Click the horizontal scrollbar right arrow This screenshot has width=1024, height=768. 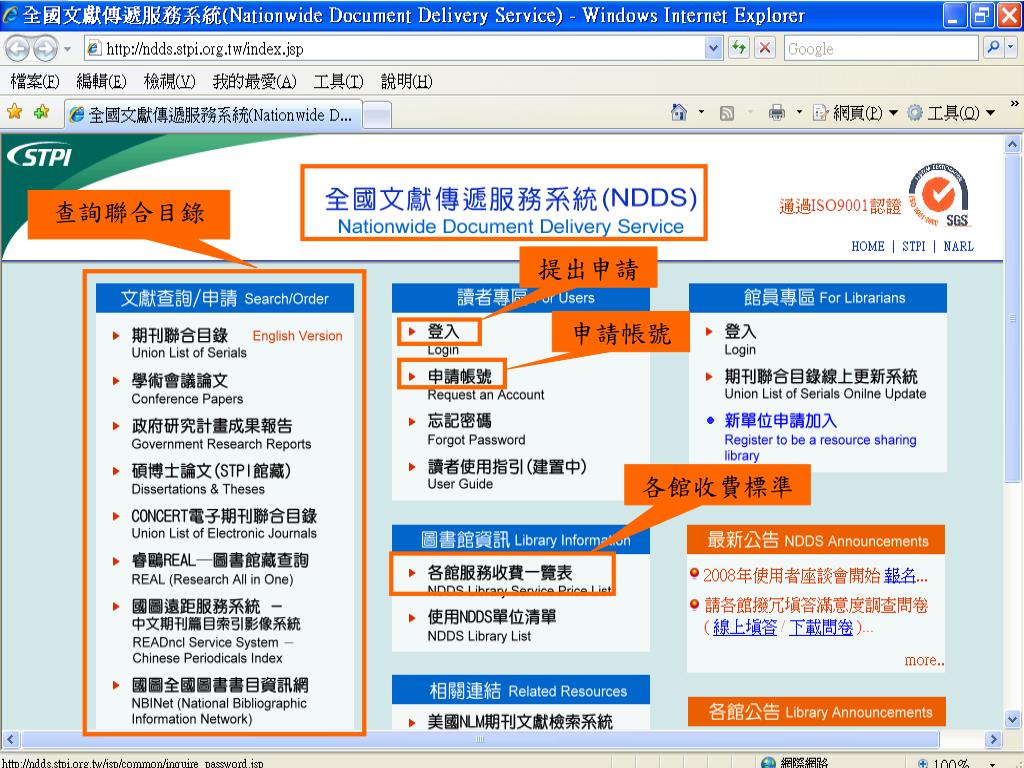(x=993, y=740)
